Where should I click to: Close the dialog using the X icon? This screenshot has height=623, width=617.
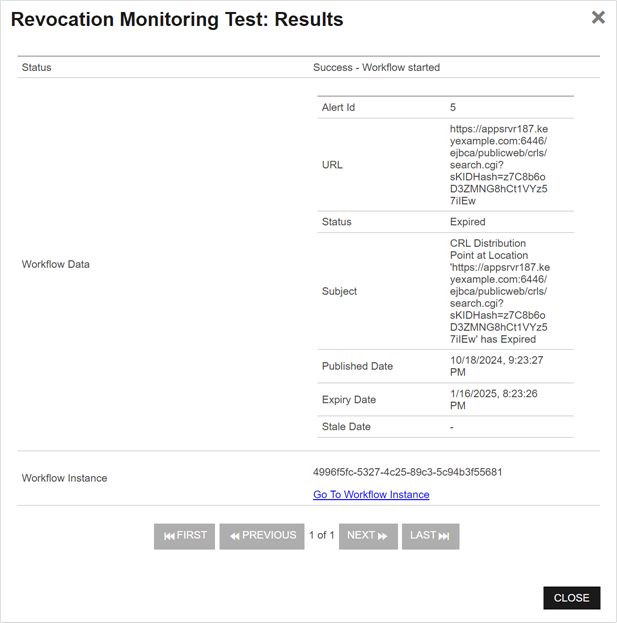598,18
